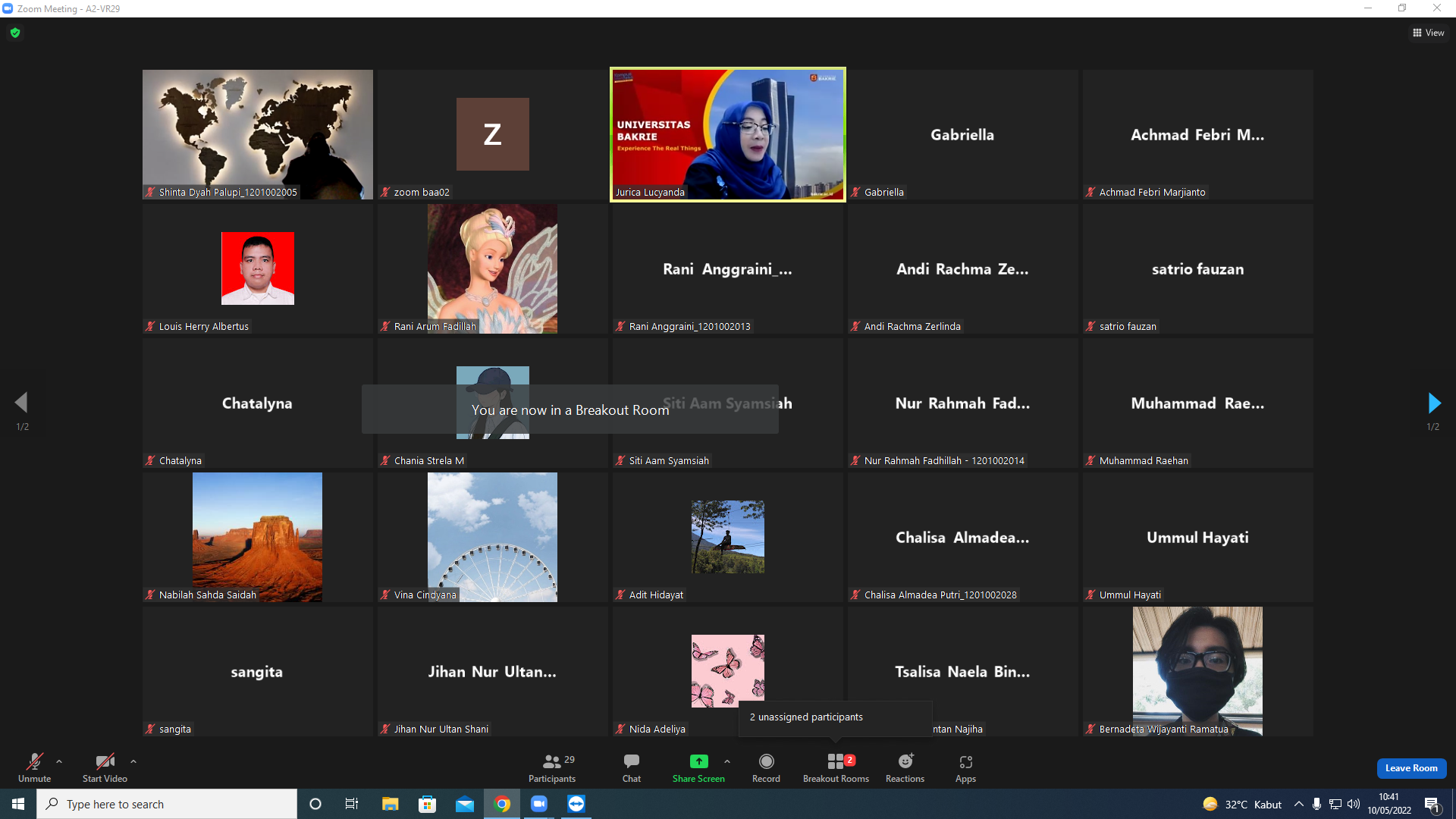Viewport: 1456px width, 819px height.
Task: Select the Andi Rachma Zerlinda tile
Action: (x=963, y=268)
